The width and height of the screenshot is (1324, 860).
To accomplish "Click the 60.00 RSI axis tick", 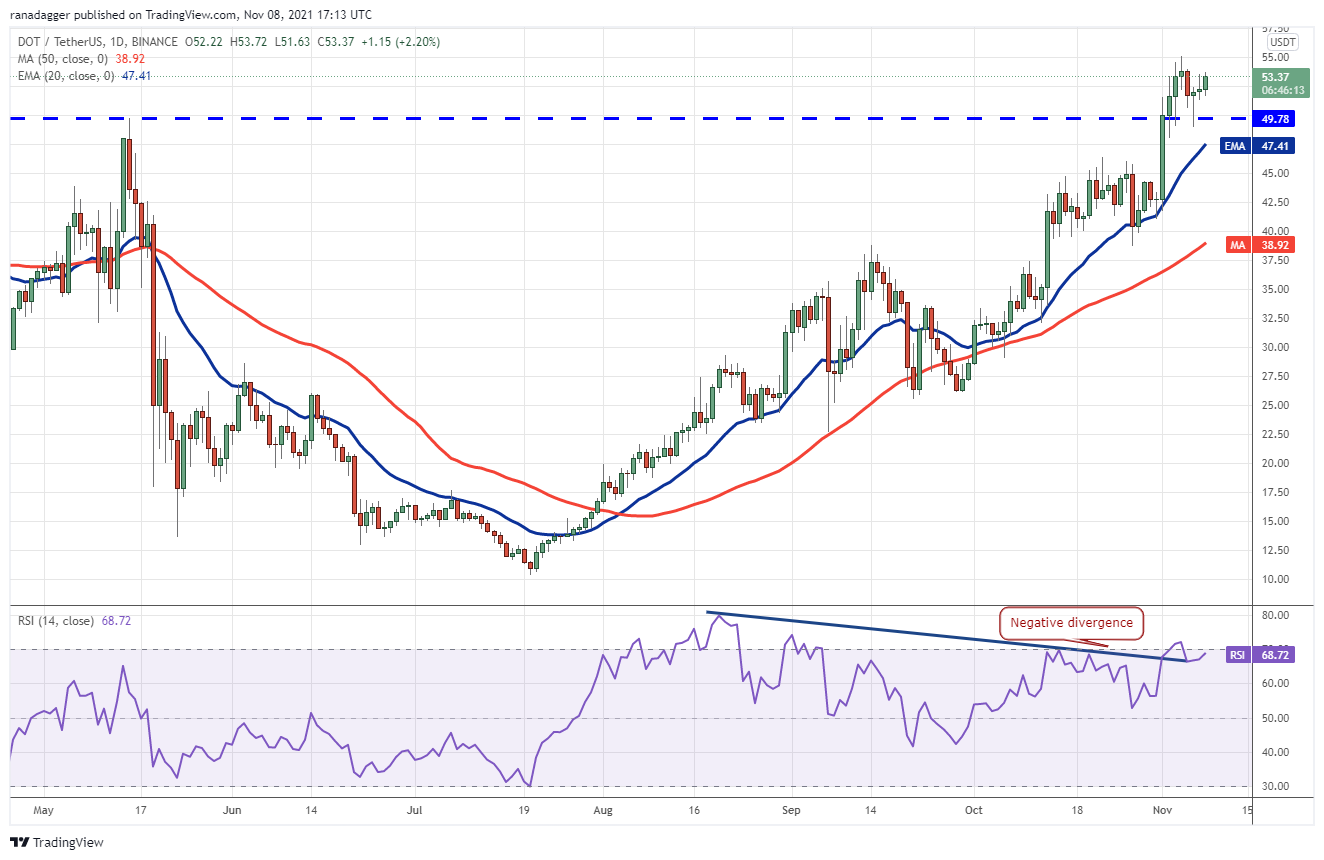I will coord(1275,683).
